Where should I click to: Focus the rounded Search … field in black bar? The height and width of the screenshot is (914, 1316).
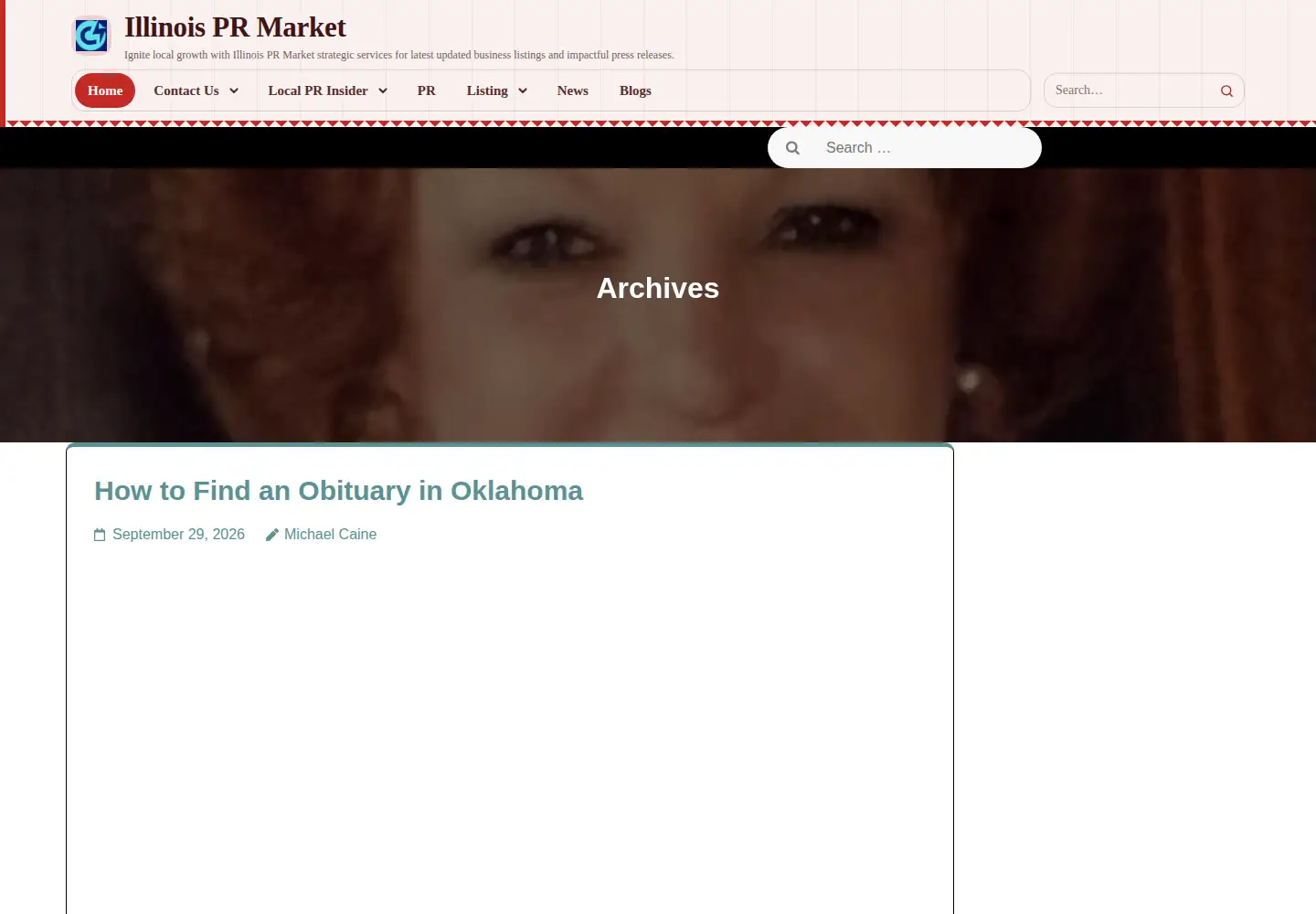(x=905, y=148)
